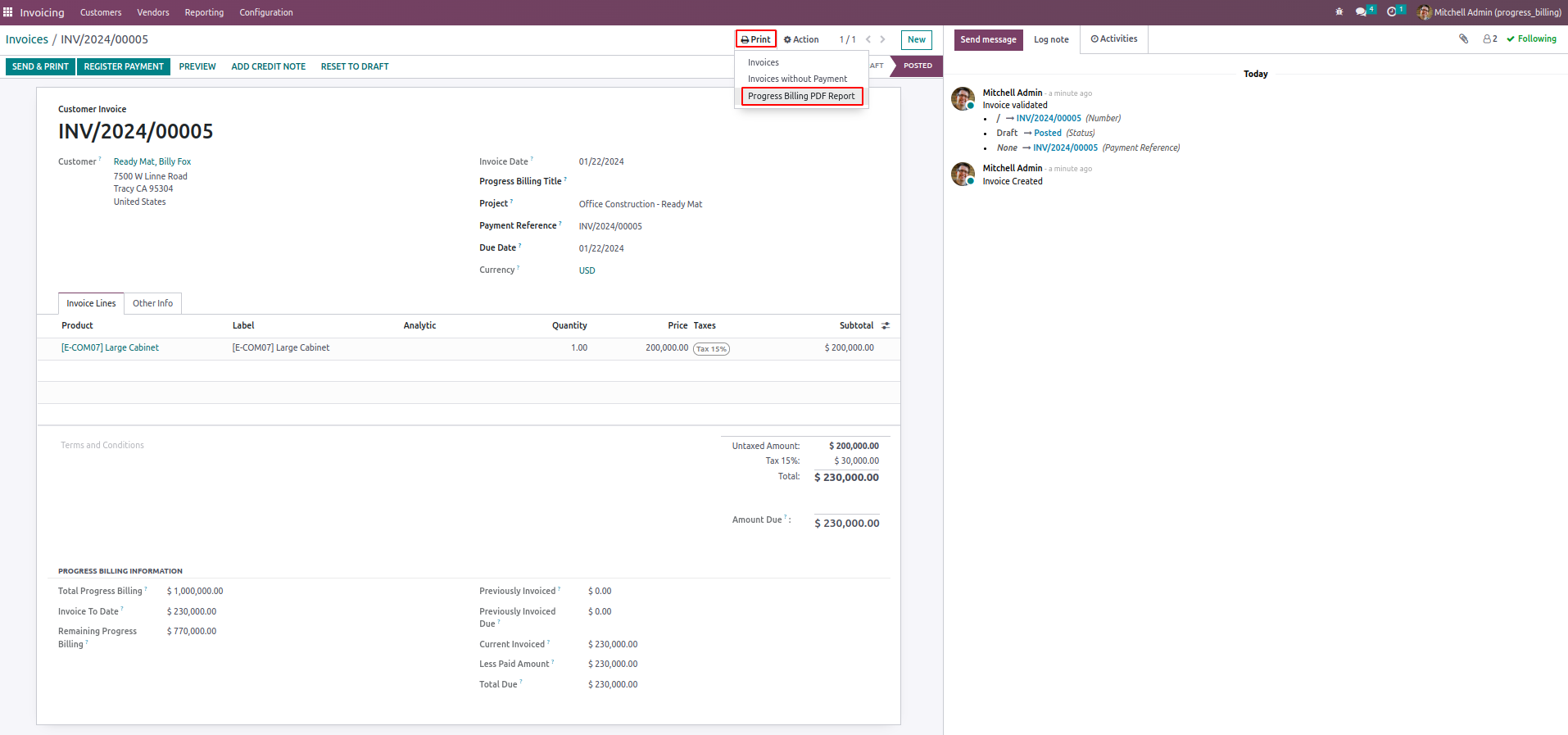This screenshot has width=1568, height=735.
Task: Go to the previous record arrow
Action: [x=868, y=39]
